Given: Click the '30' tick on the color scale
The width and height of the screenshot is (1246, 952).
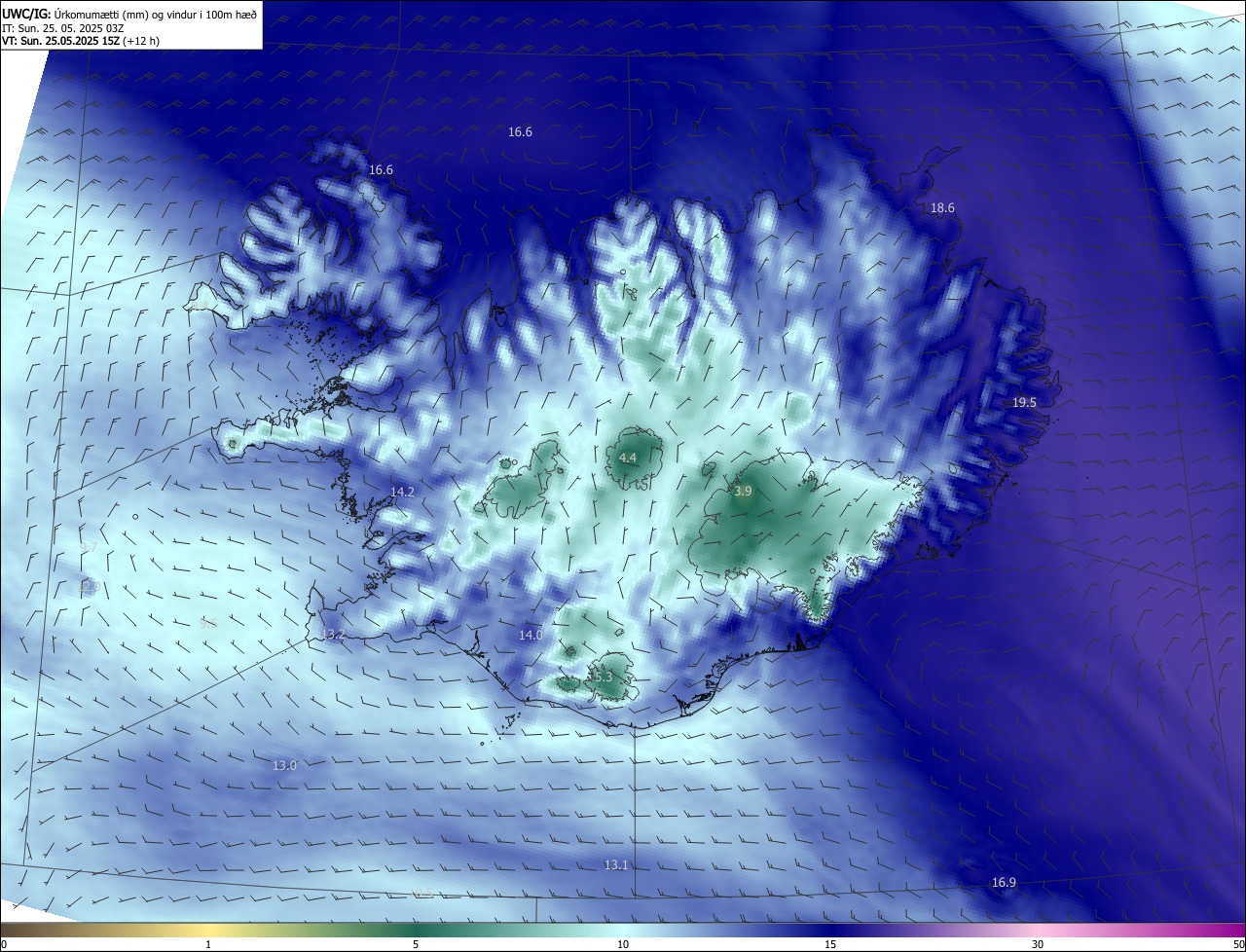Looking at the screenshot, I should 1038,944.
